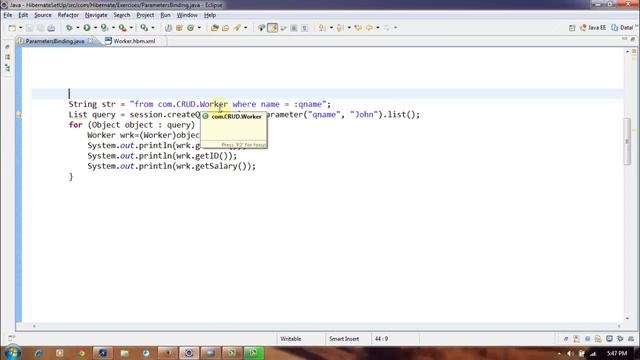This screenshot has height=360, width=640.
Task: Select the ParametersBinding.java editor tab
Action: pyautogui.click(x=55, y=41)
